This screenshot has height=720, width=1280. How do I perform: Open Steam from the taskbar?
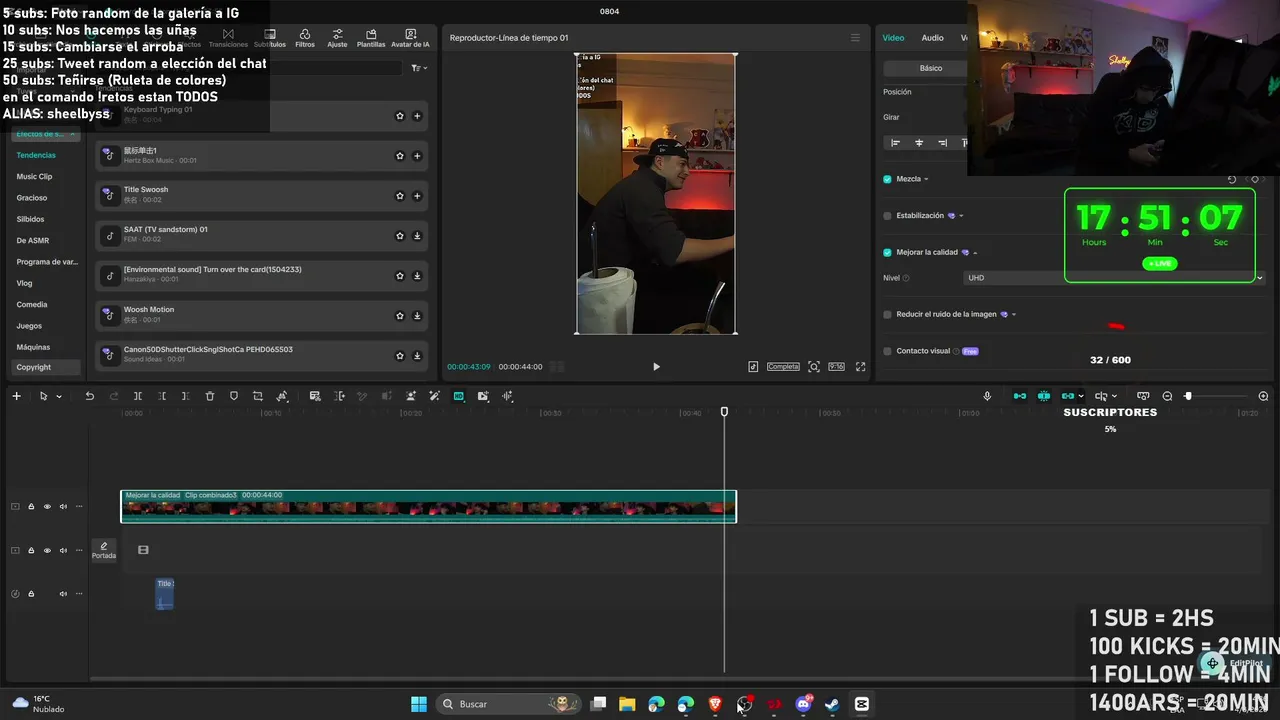click(x=832, y=704)
